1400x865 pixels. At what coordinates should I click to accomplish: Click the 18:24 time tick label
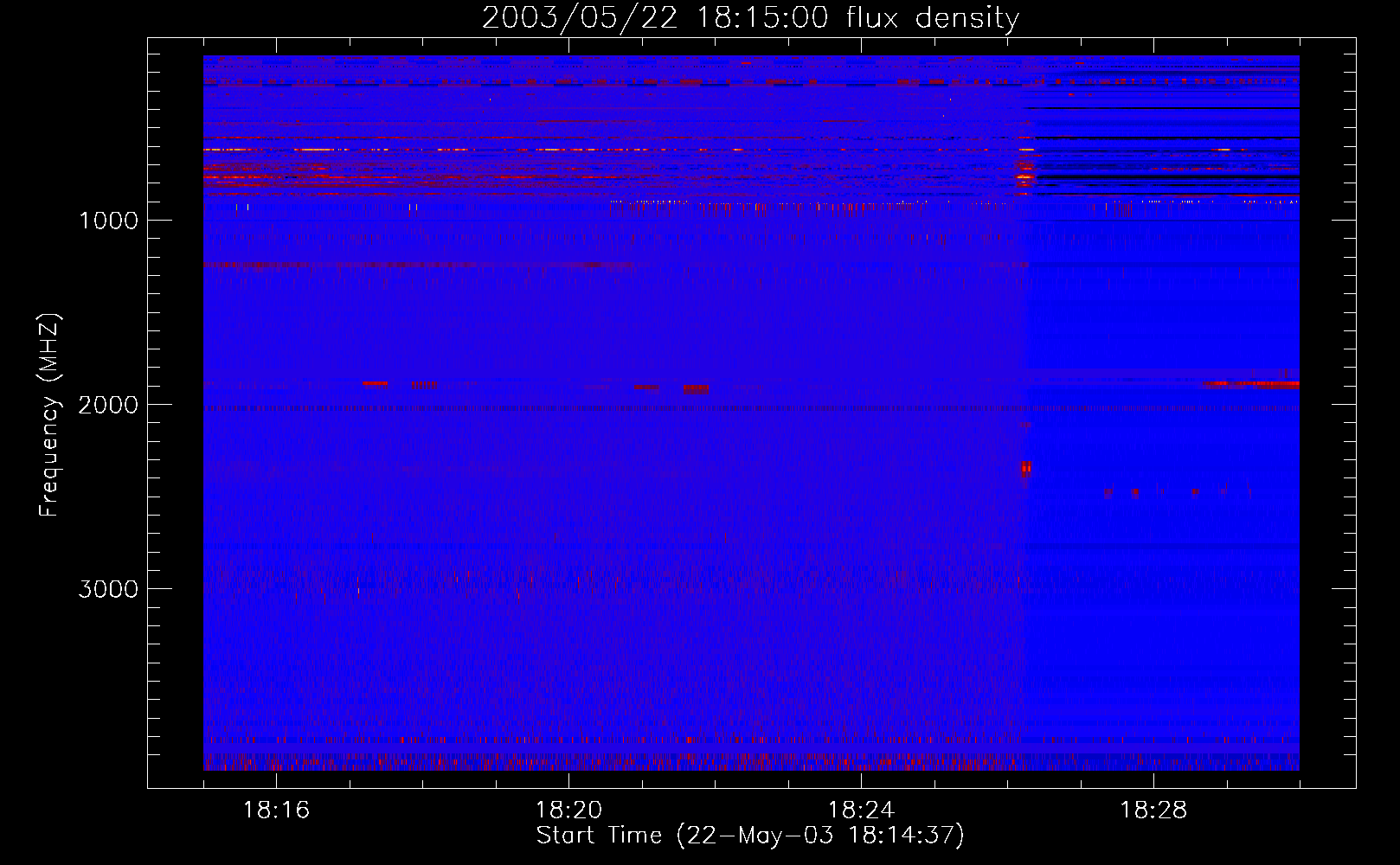point(861,811)
